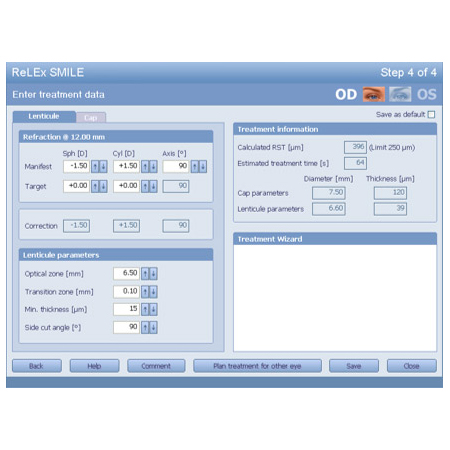Image resolution: width=450 pixels, height=450 pixels.
Task: Select the OS left eye icon
Action: point(400,94)
